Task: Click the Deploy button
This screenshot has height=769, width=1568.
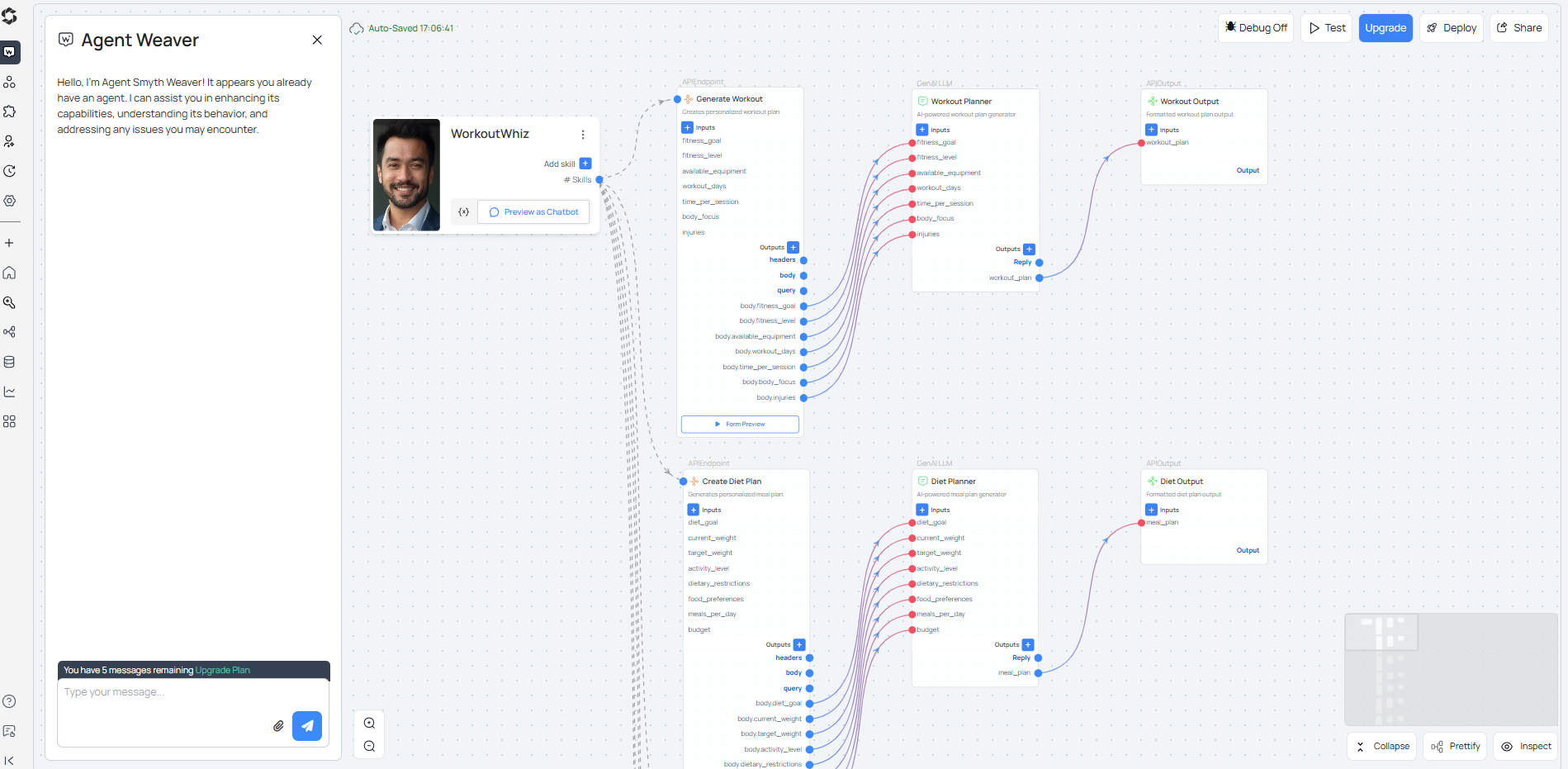Action: point(1452,28)
